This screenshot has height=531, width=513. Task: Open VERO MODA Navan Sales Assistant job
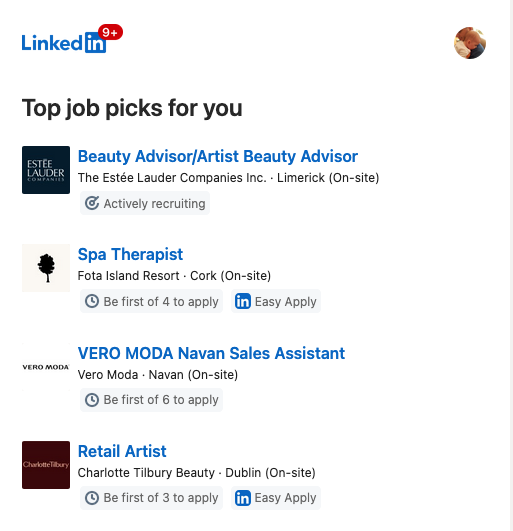click(x=211, y=353)
